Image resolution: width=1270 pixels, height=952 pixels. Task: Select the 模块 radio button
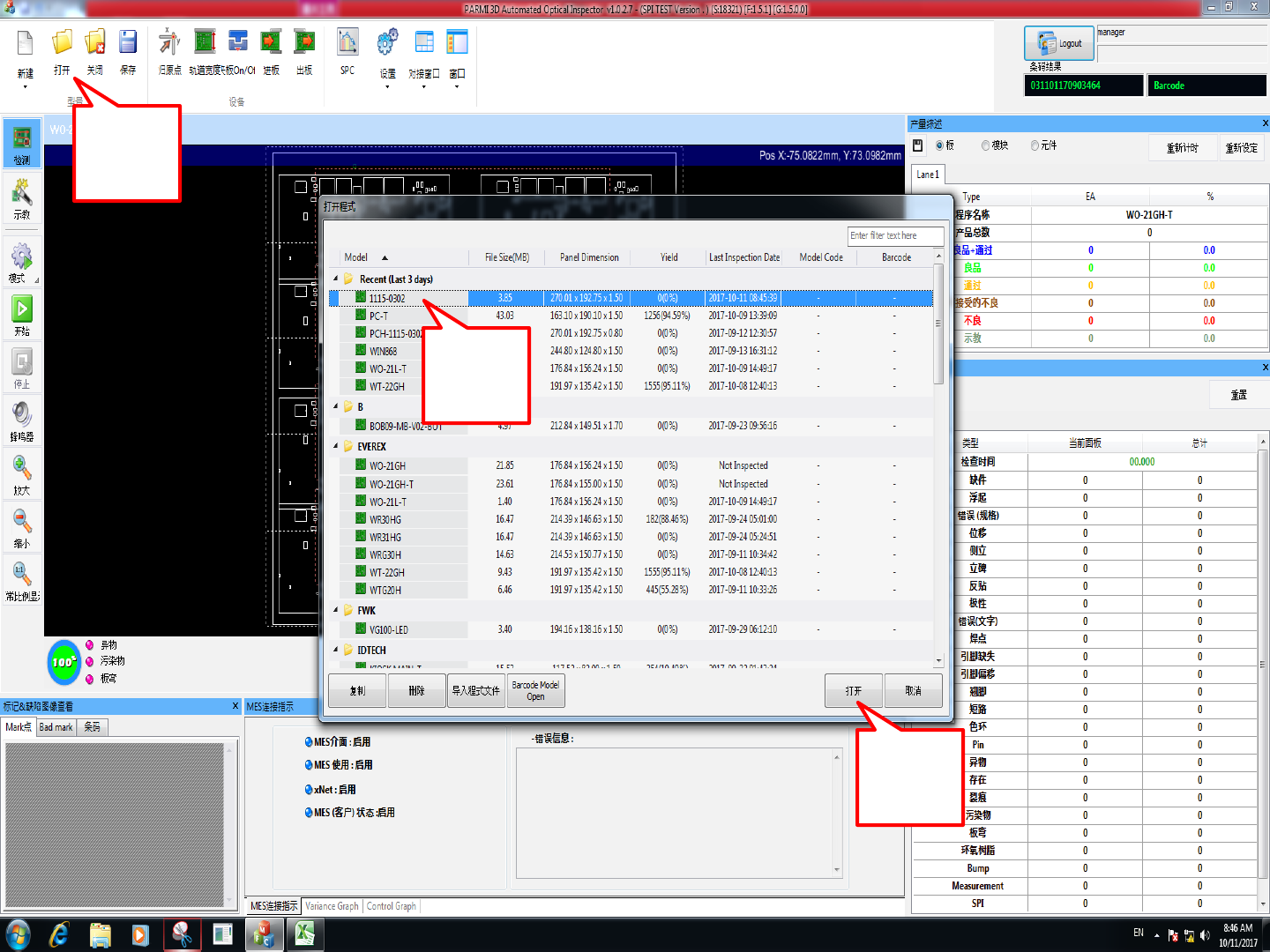click(x=985, y=145)
